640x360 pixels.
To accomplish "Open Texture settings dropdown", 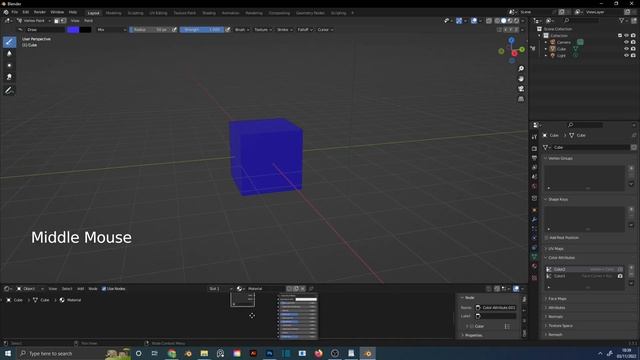I will (263, 29).
